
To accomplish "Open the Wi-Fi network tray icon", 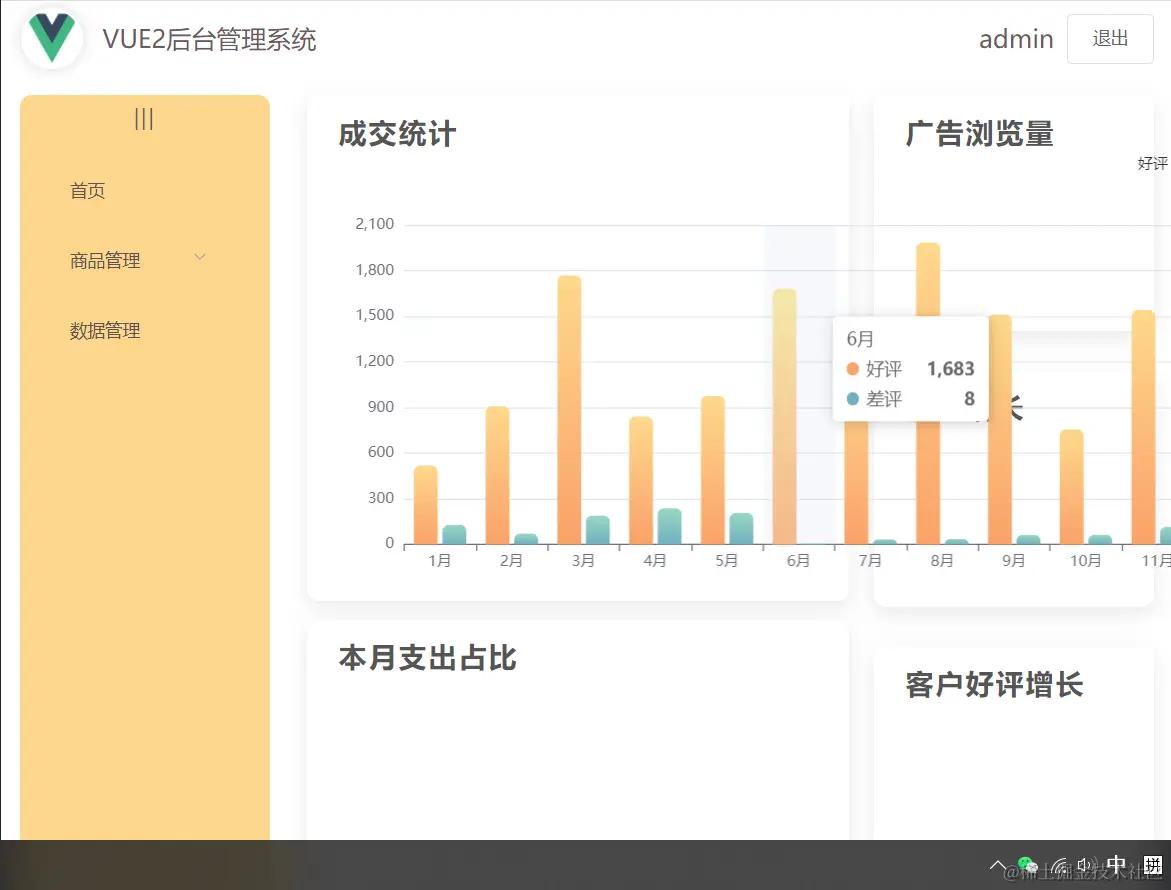I will pyautogui.click(x=1059, y=867).
